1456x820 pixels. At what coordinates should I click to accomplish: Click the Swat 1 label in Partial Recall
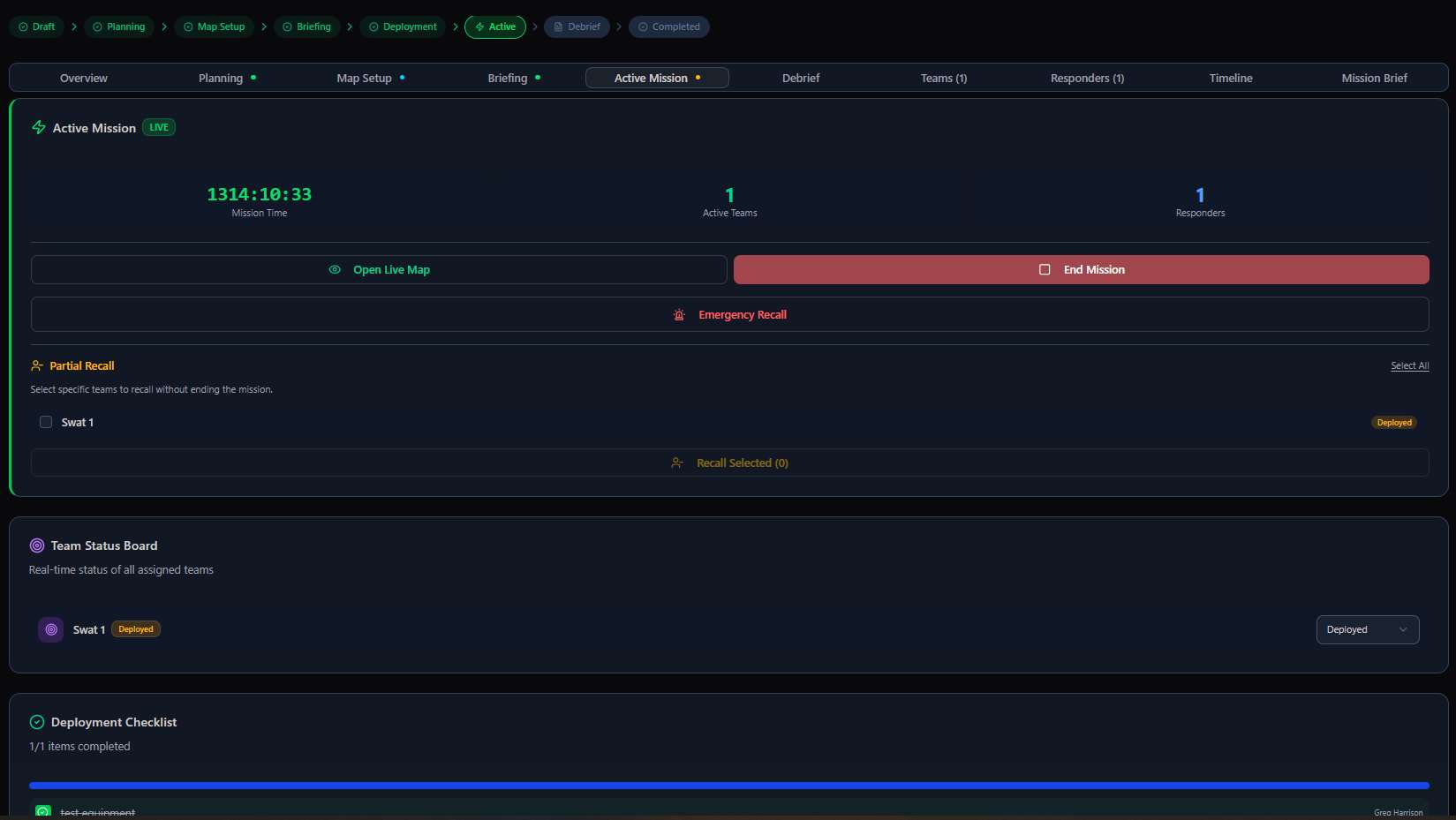click(x=78, y=423)
